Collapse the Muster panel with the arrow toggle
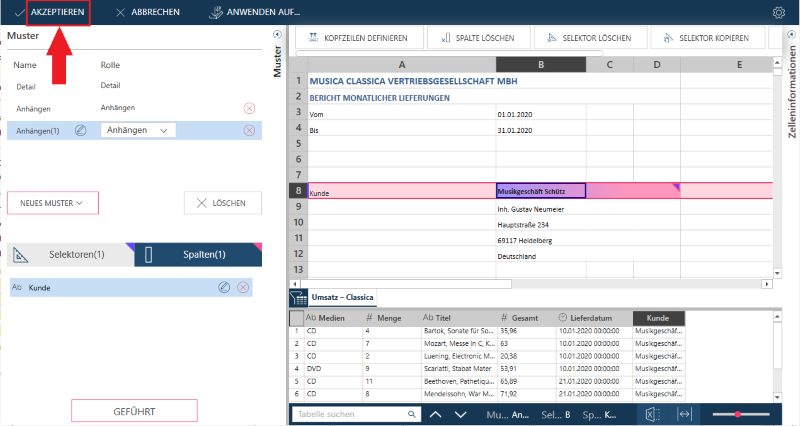This screenshot has height=426, width=800. click(277, 35)
